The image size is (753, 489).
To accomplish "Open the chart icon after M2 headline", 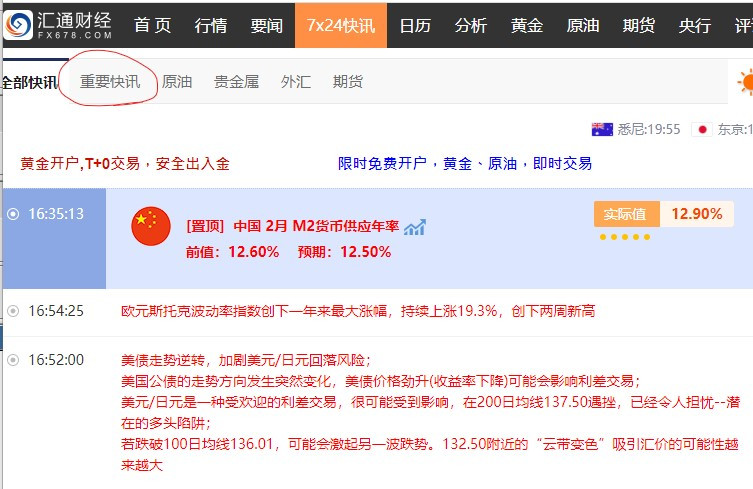I will pos(414,227).
